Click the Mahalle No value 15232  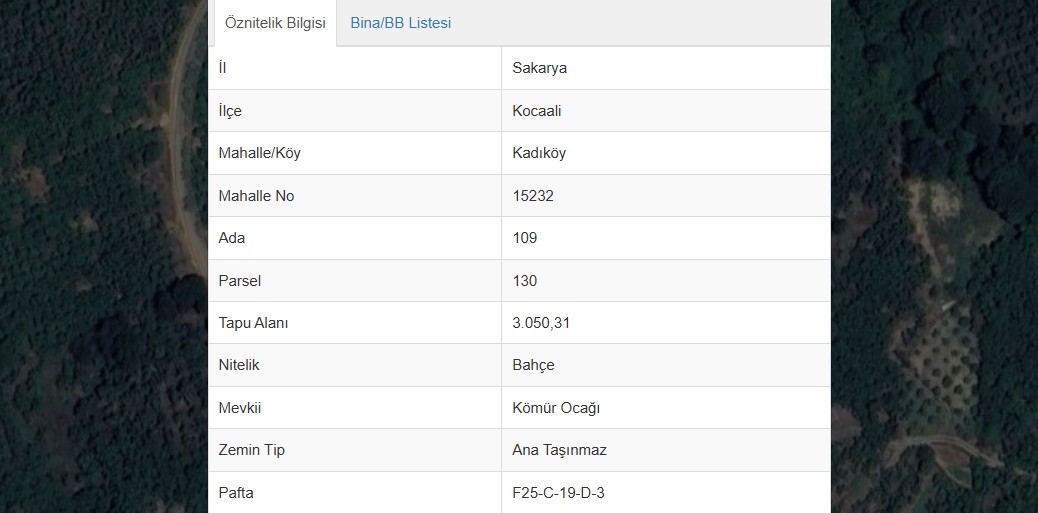coord(533,196)
